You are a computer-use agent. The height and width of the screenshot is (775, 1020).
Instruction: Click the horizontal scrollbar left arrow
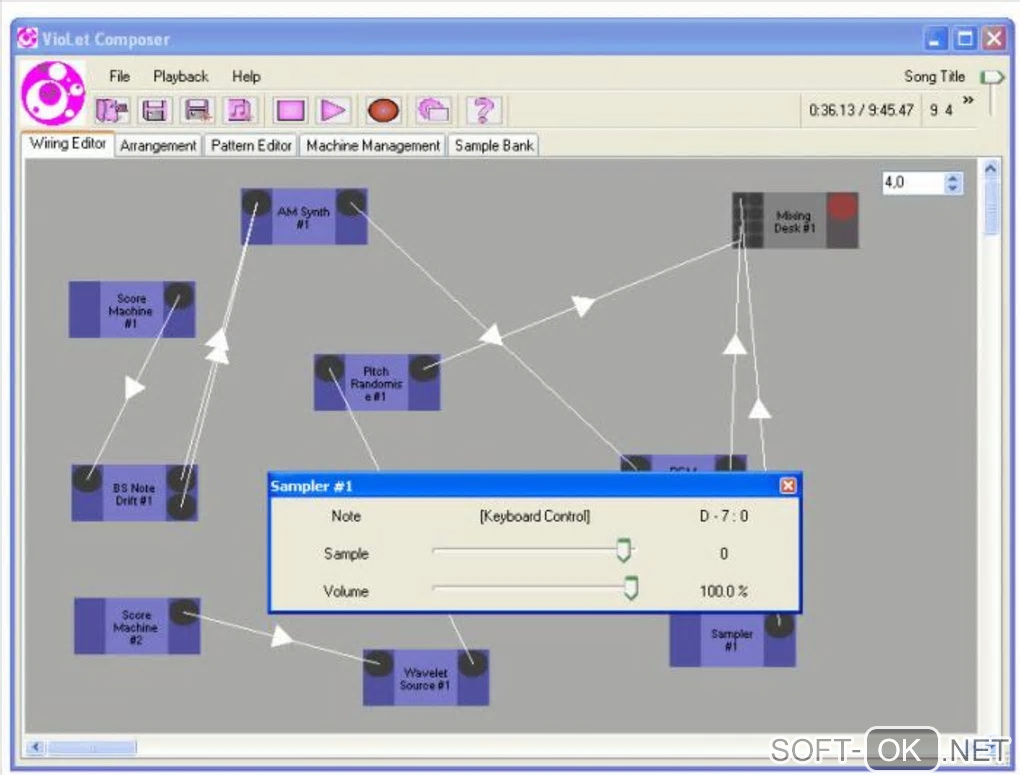click(36, 746)
